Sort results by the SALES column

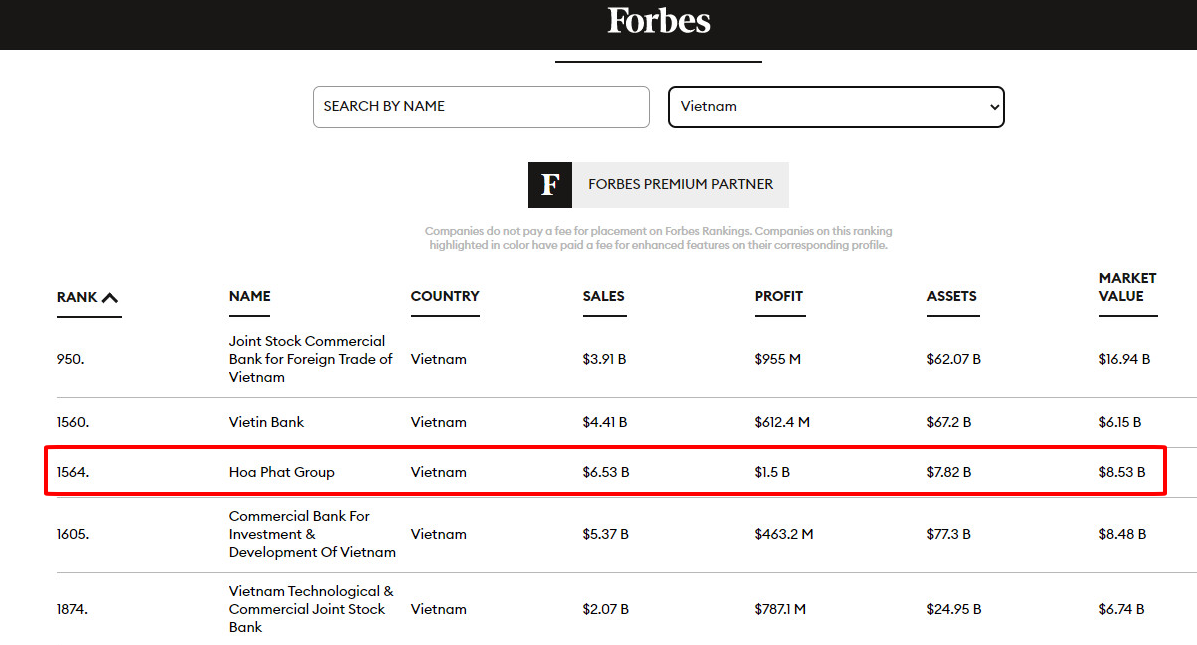tap(604, 297)
